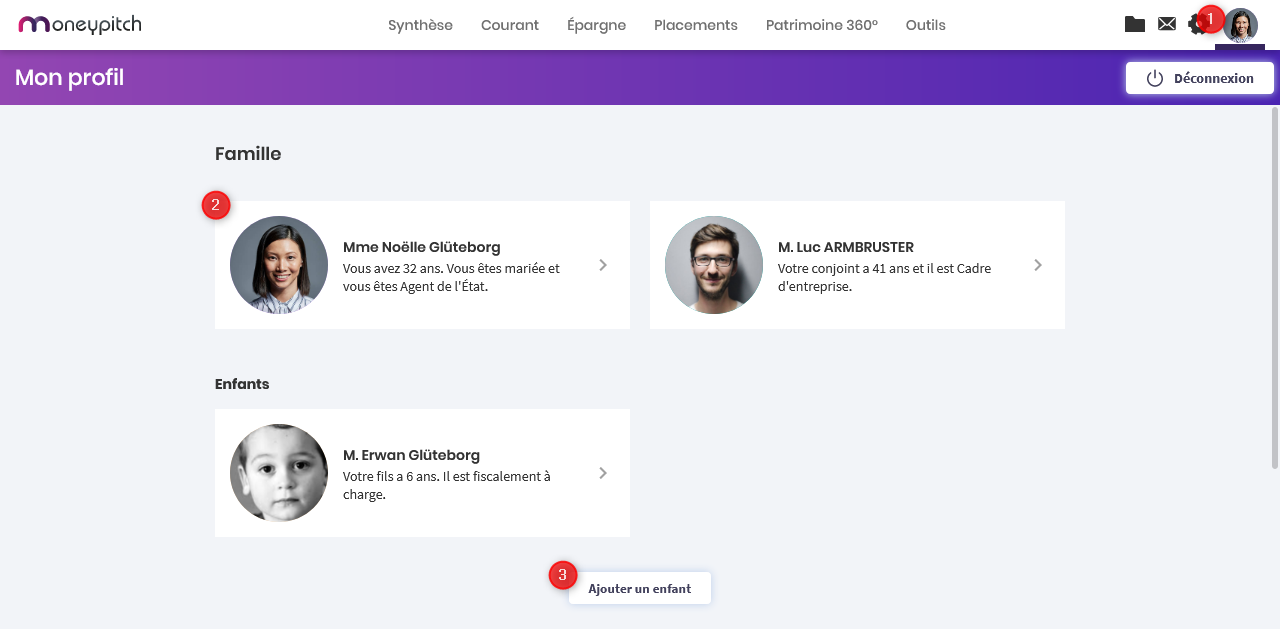1280x629 pixels.
Task: Switch to the Épargne section
Action: tap(596, 25)
